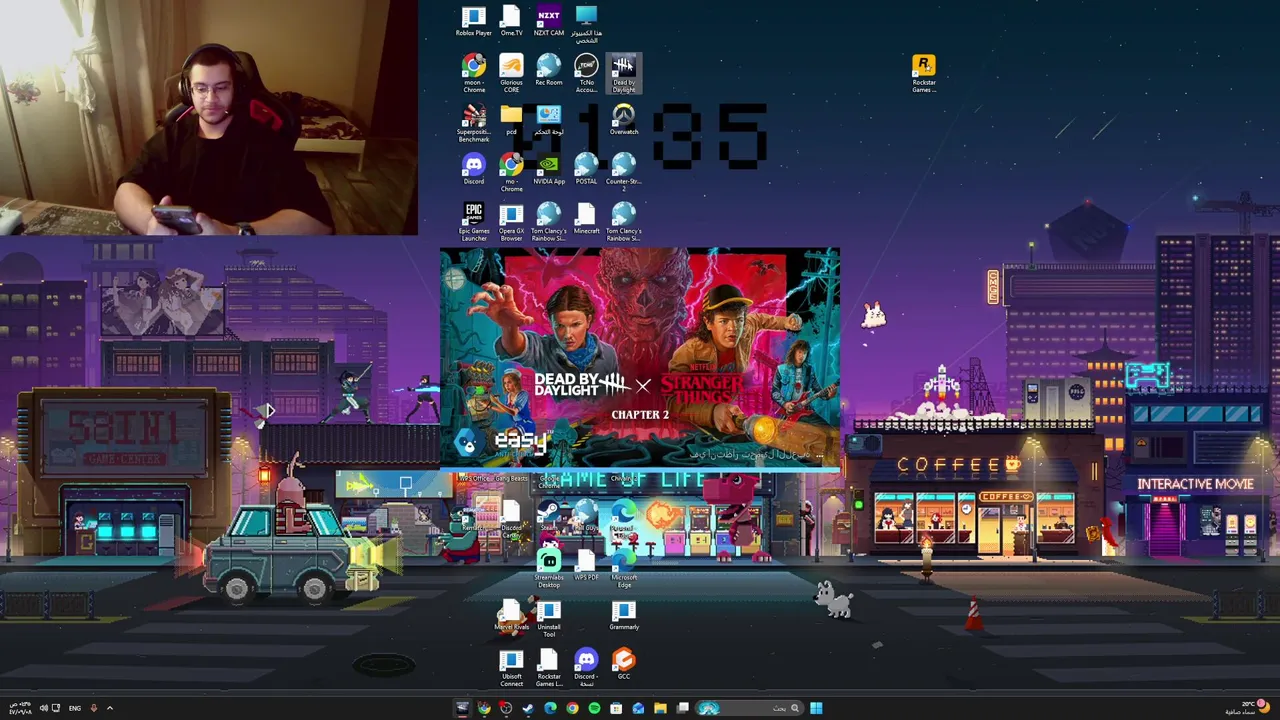
Task: Launch Overwatch from the desktop
Action: [x=623, y=120]
